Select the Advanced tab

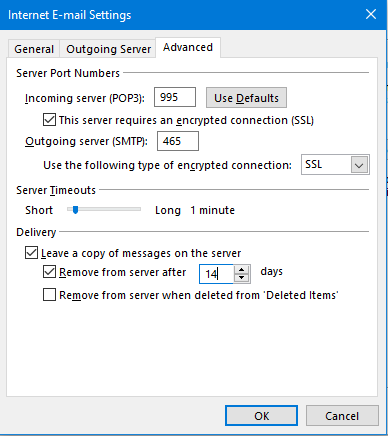pos(188,47)
